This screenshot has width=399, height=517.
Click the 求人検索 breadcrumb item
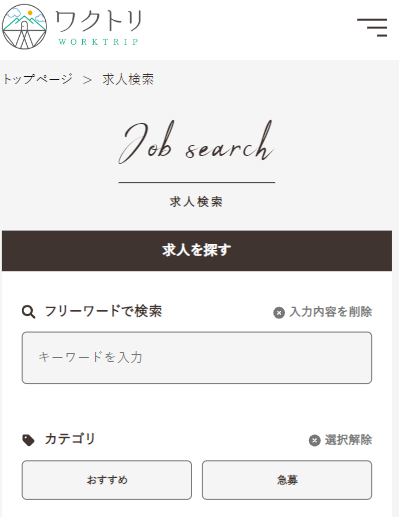click(x=128, y=80)
